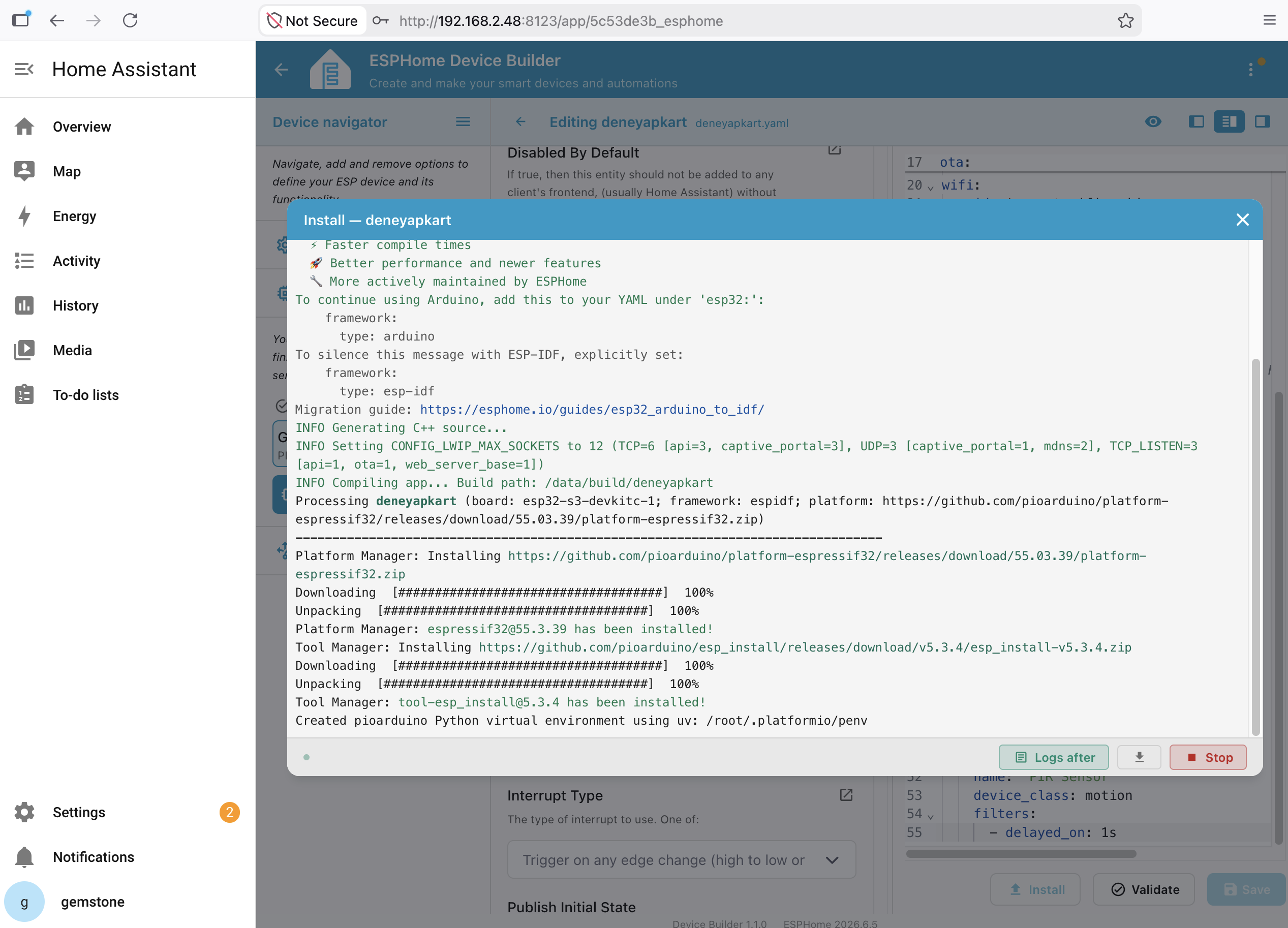The image size is (1288, 928).
Task: Open the gemstone user profile
Action: pyautogui.click(x=128, y=902)
